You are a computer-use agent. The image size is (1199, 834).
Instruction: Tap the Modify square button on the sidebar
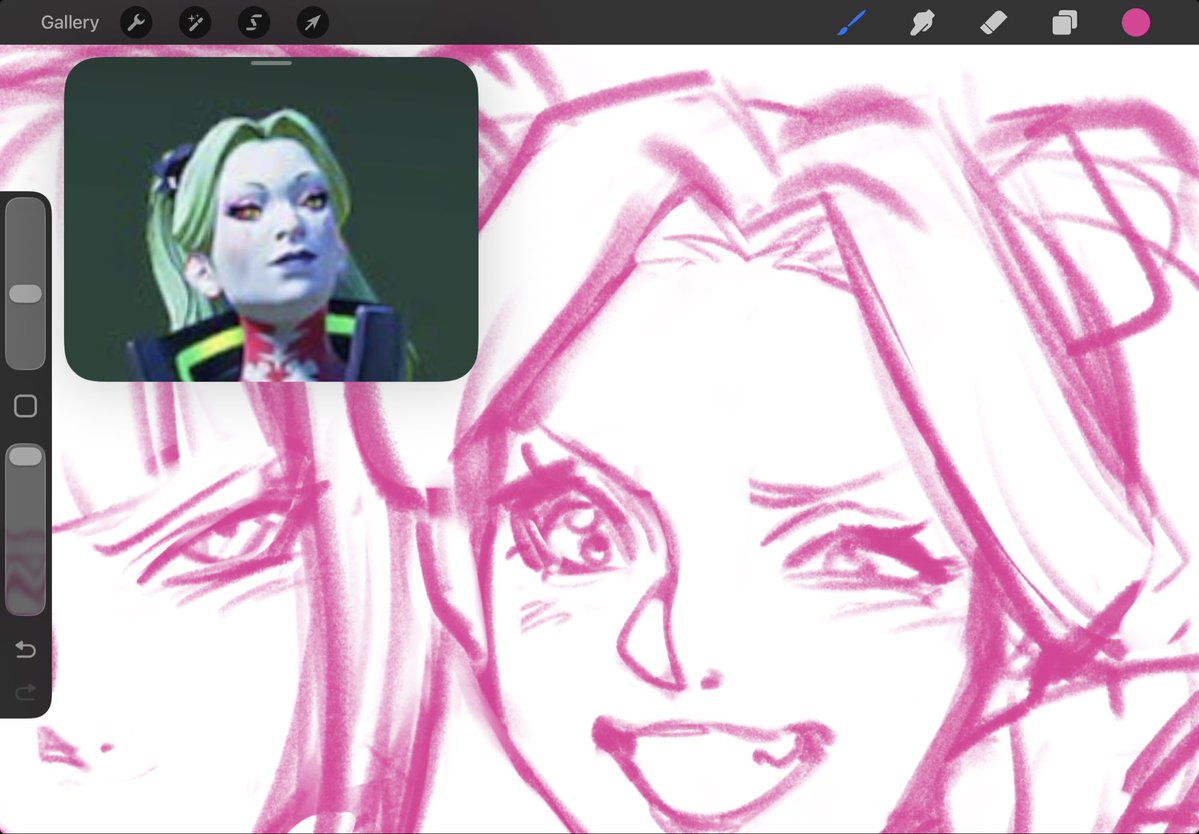25,406
